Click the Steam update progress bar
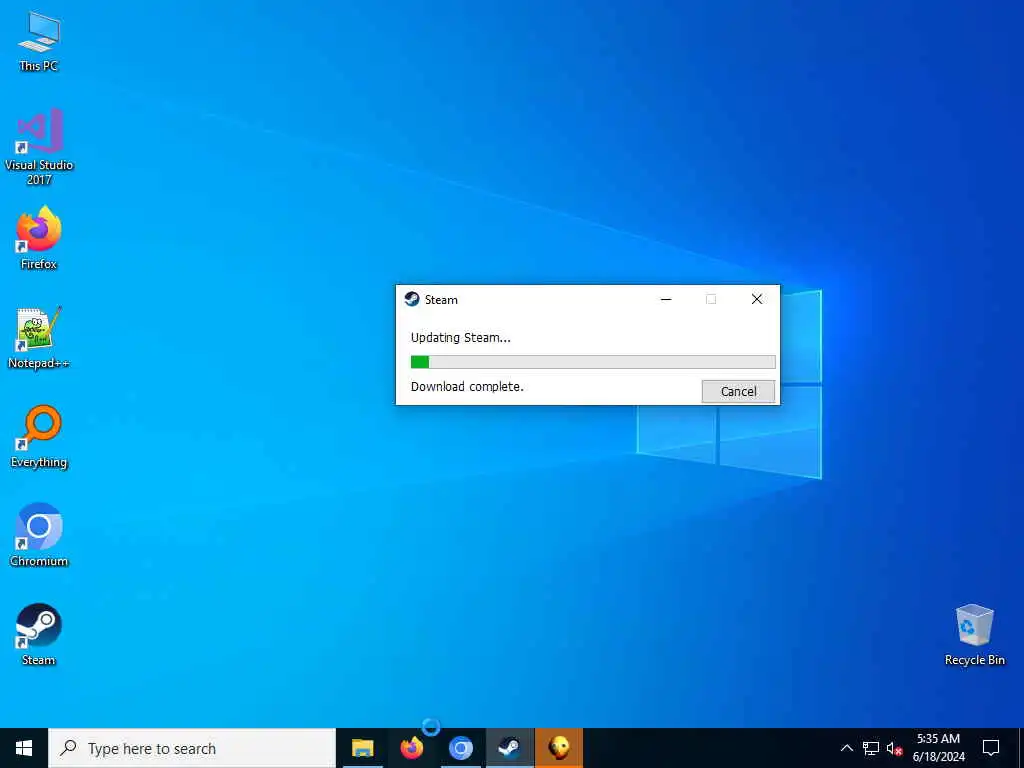 coord(593,362)
